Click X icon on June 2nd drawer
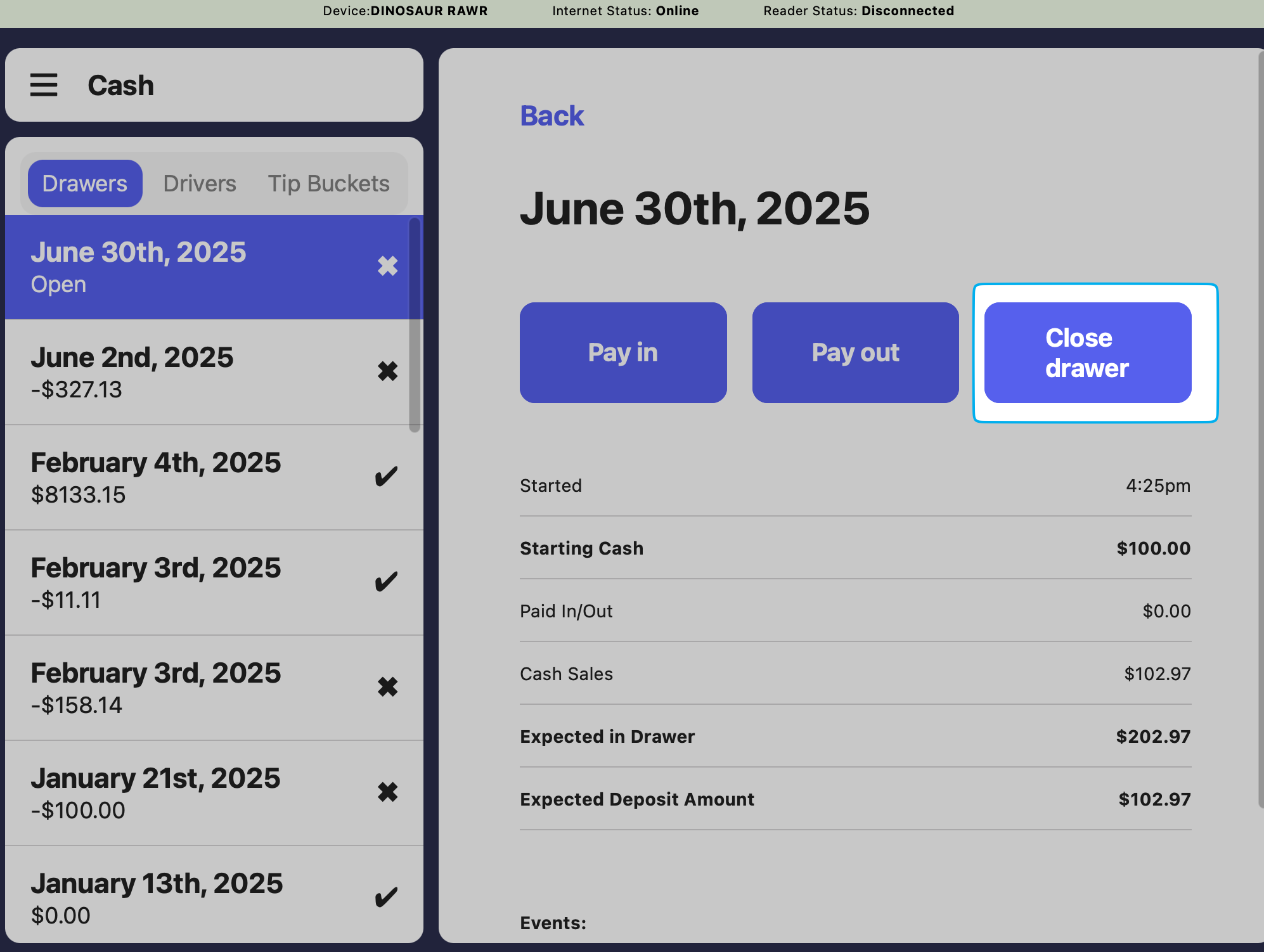Image resolution: width=1264 pixels, height=952 pixels. [x=387, y=371]
